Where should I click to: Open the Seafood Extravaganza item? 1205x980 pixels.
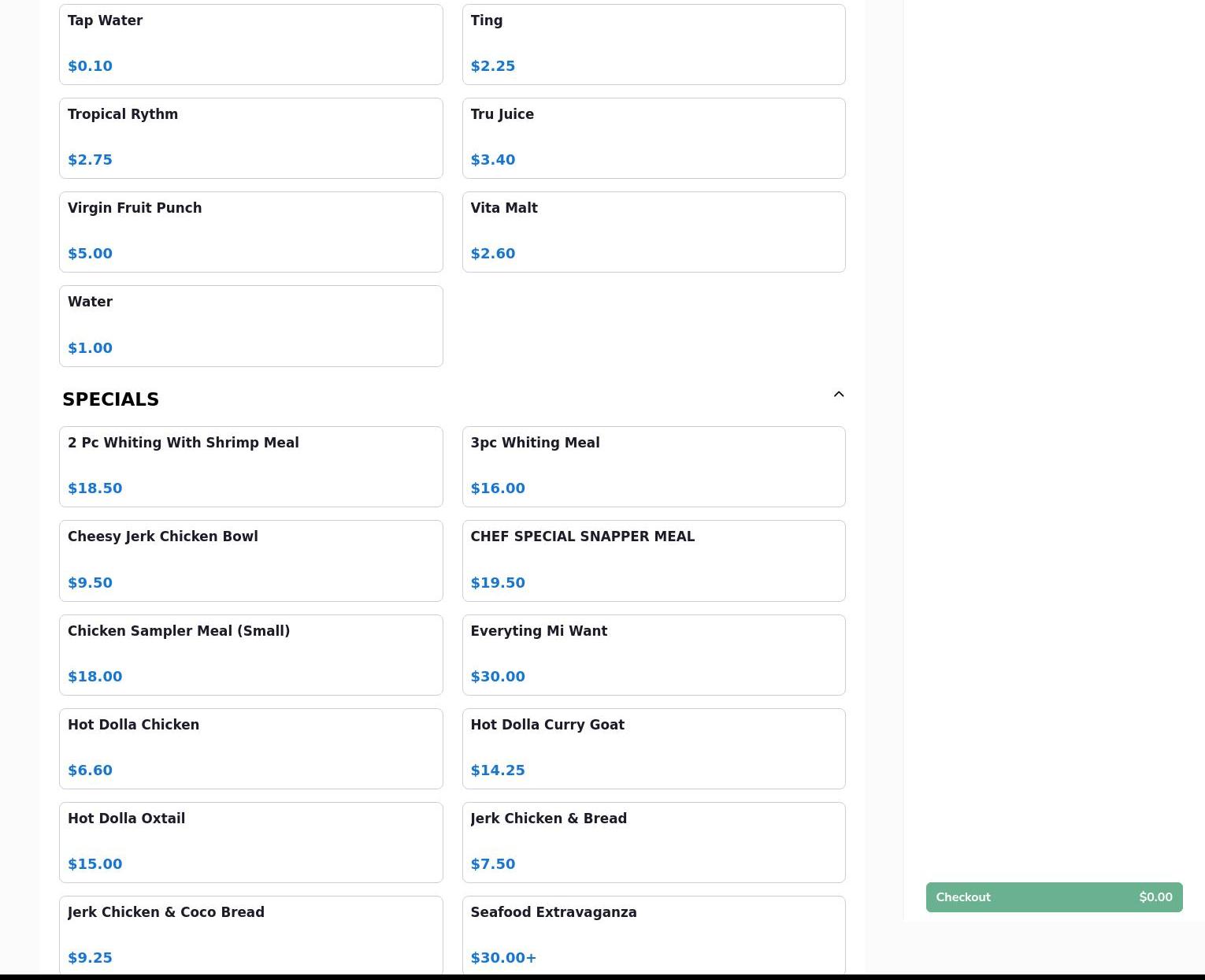654,936
